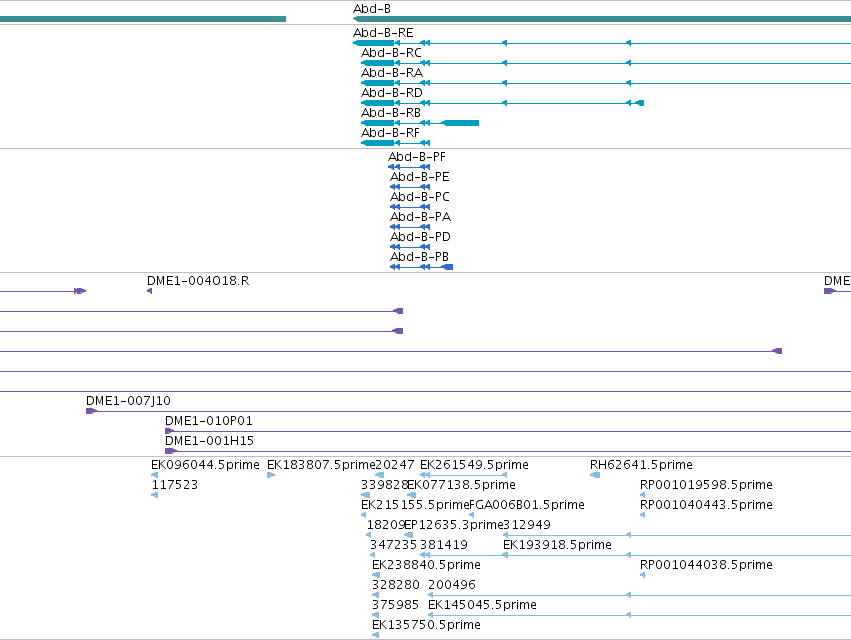Click the Abd-B gene label
The width and height of the screenshot is (851, 640).
[x=372, y=9]
